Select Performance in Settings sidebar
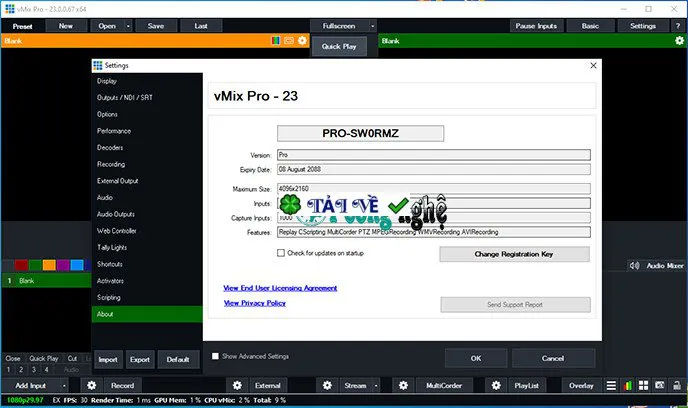 coord(147,131)
